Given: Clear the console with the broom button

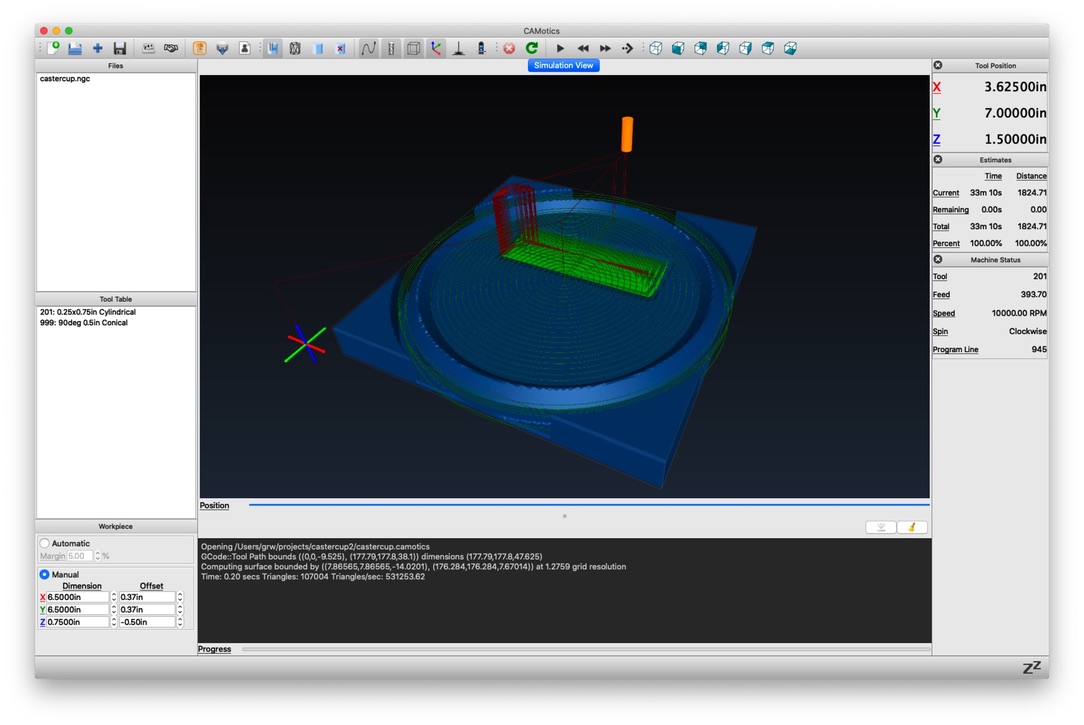Looking at the screenshot, I should click(912, 527).
